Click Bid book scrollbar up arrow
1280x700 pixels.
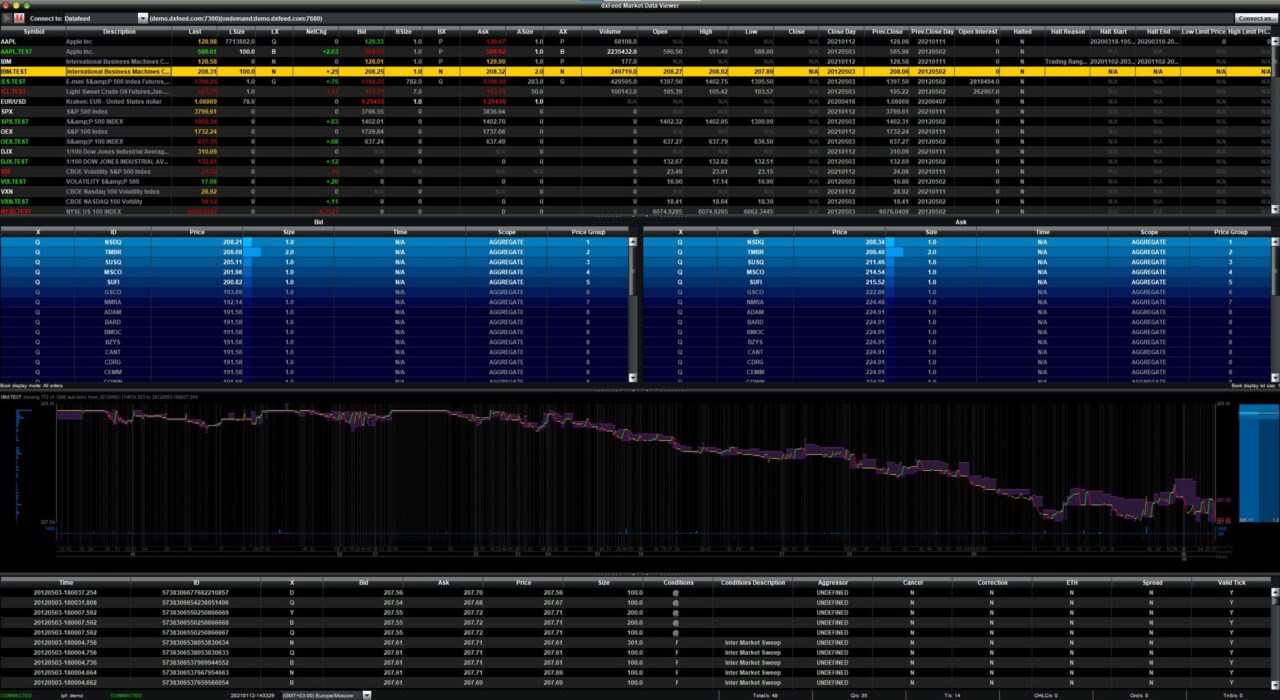(632, 242)
